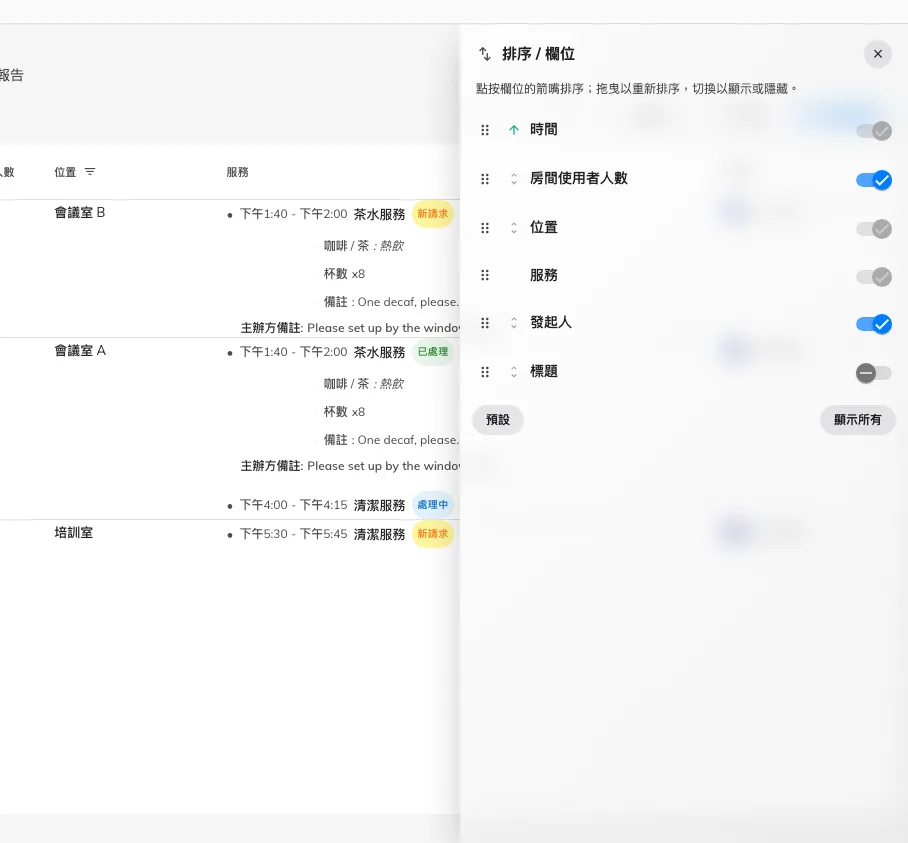Click the 已處理 status badge
The image size is (908, 843).
click(433, 351)
